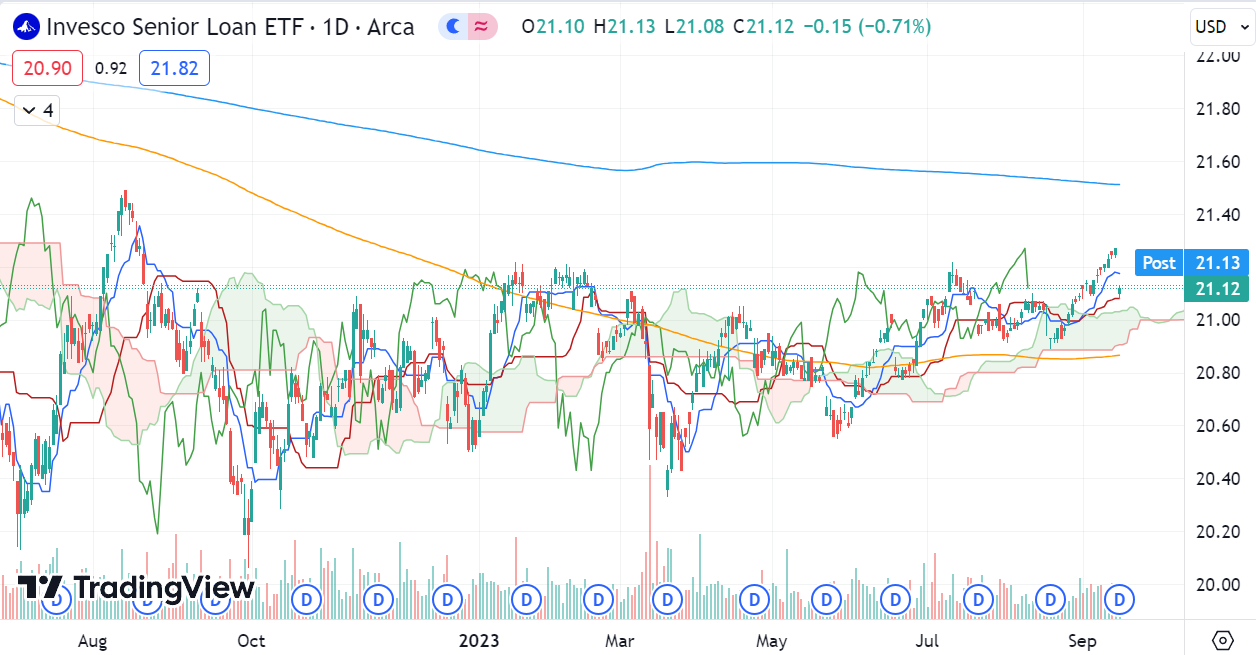Open chart settings gear icon at bottom right
Screen dimensions: 1256x655
tap(1222, 640)
